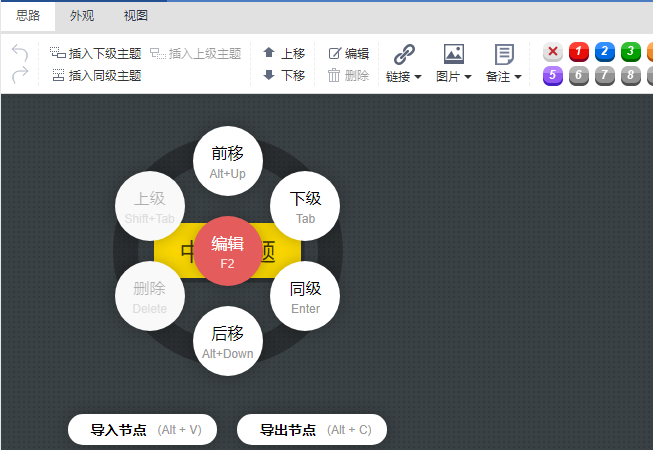Click the chain link icon
Viewport: 653px width, 450px height.
click(404, 54)
